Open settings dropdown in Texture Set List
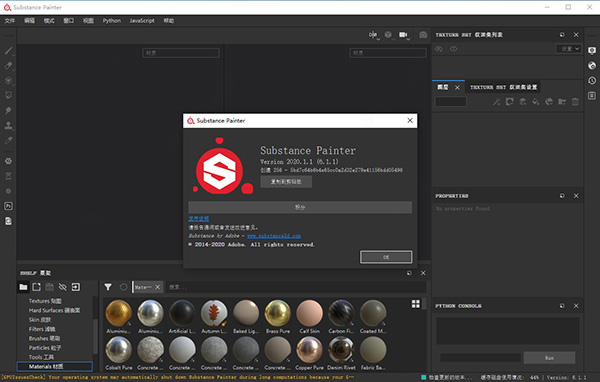 [568, 49]
